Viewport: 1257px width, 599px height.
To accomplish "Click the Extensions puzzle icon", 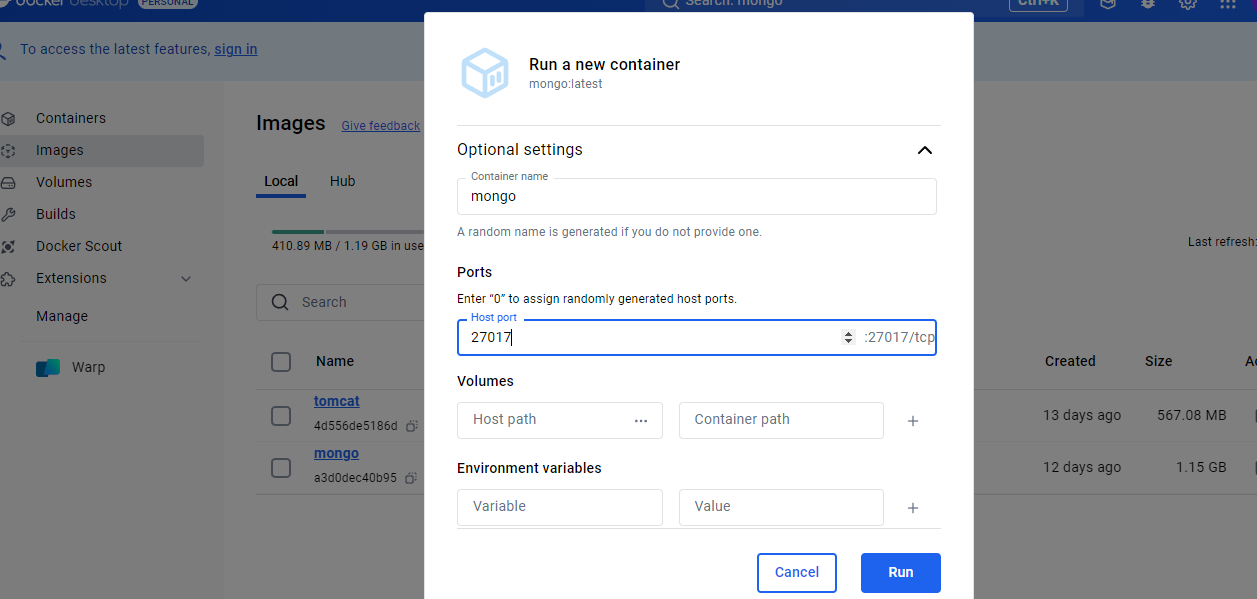I will (8, 279).
